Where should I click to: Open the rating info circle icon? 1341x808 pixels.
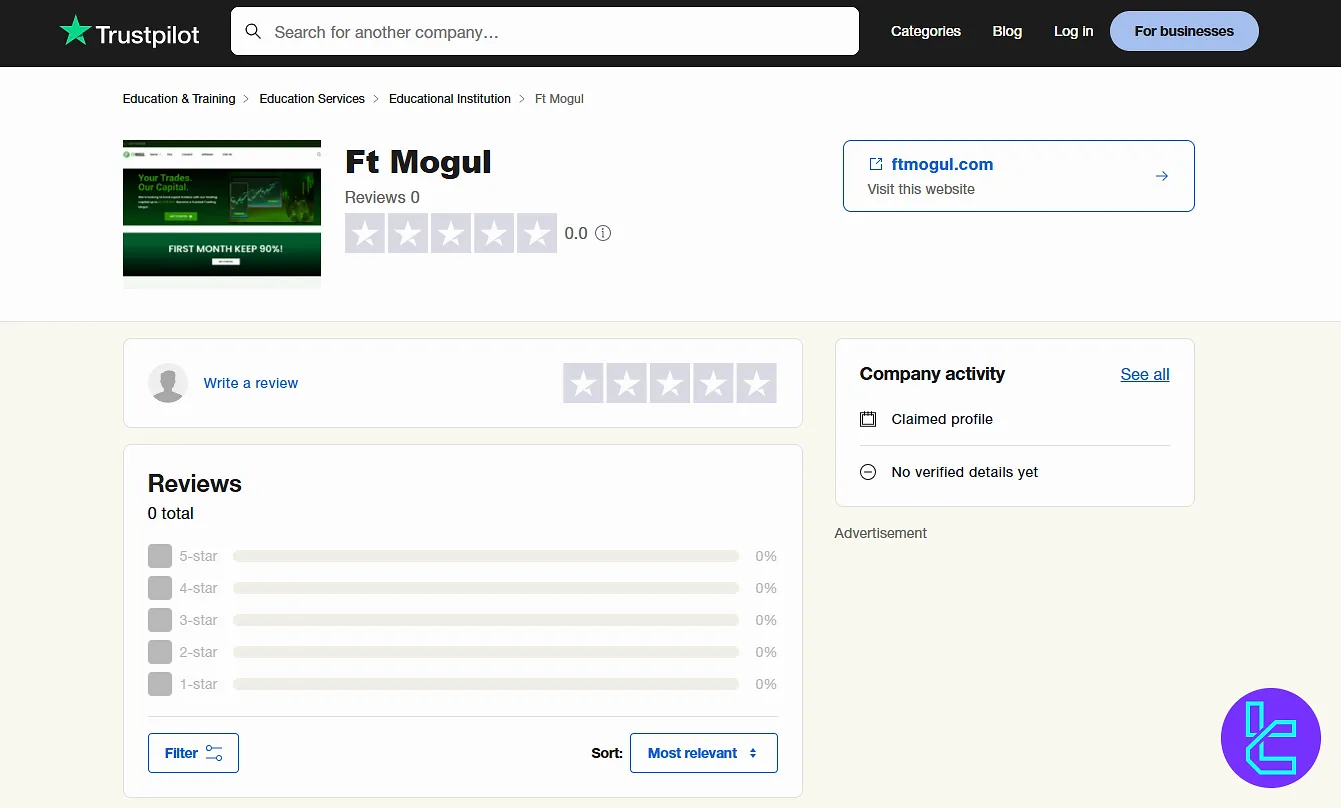pyautogui.click(x=603, y=232)
